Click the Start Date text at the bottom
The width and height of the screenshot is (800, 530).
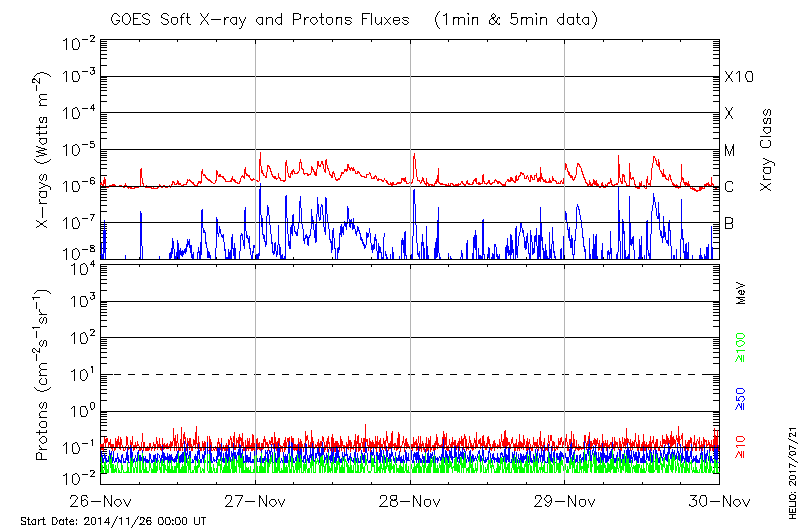click(x=113, y=522)
